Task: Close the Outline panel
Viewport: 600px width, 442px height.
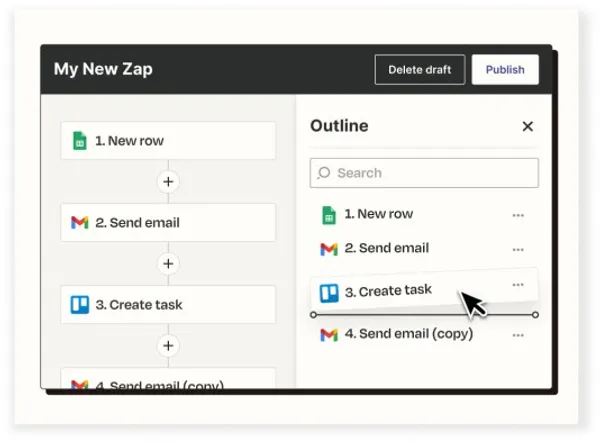Action: coord(528,126)
